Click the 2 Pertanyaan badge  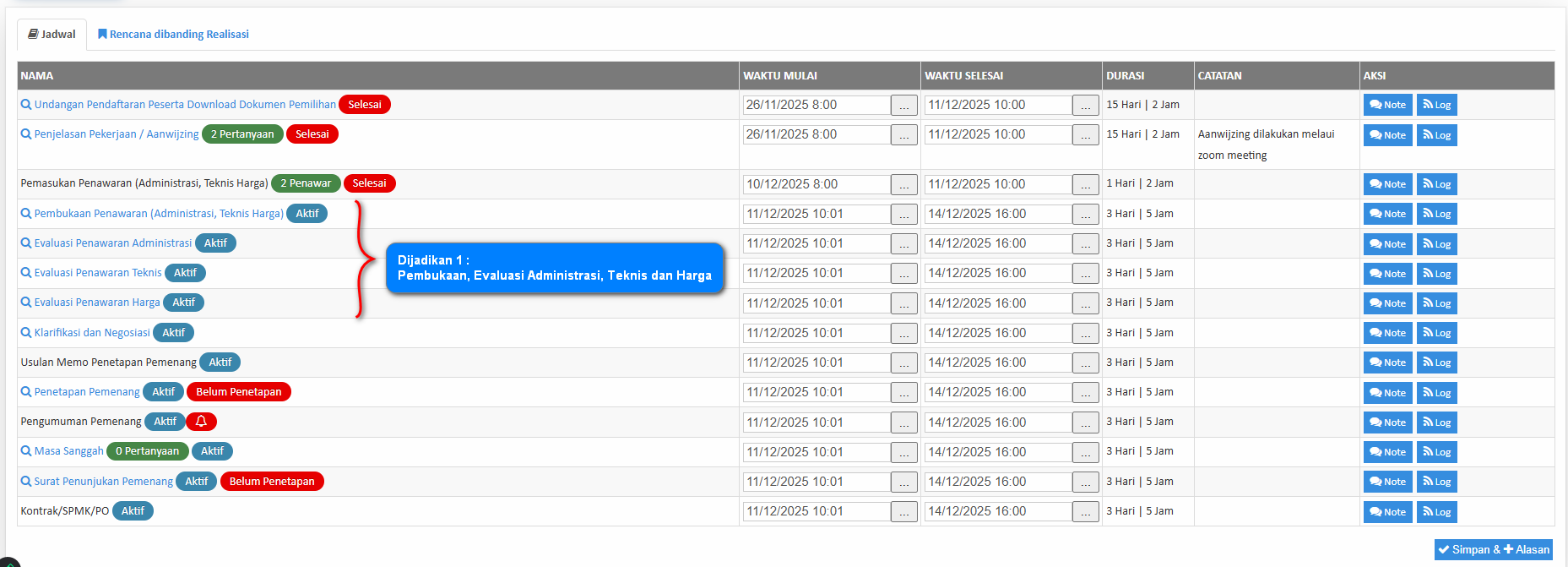[x=242, y=134]
